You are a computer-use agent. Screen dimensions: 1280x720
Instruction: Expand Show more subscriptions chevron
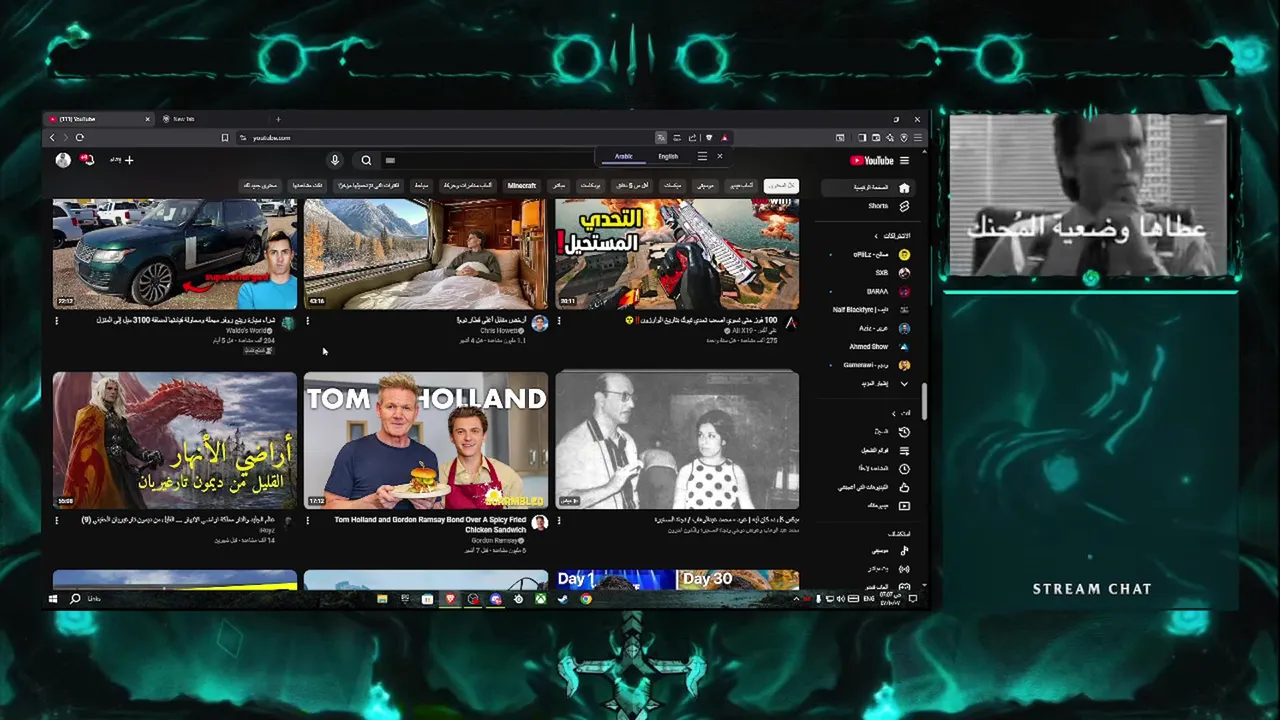[904, 384]
